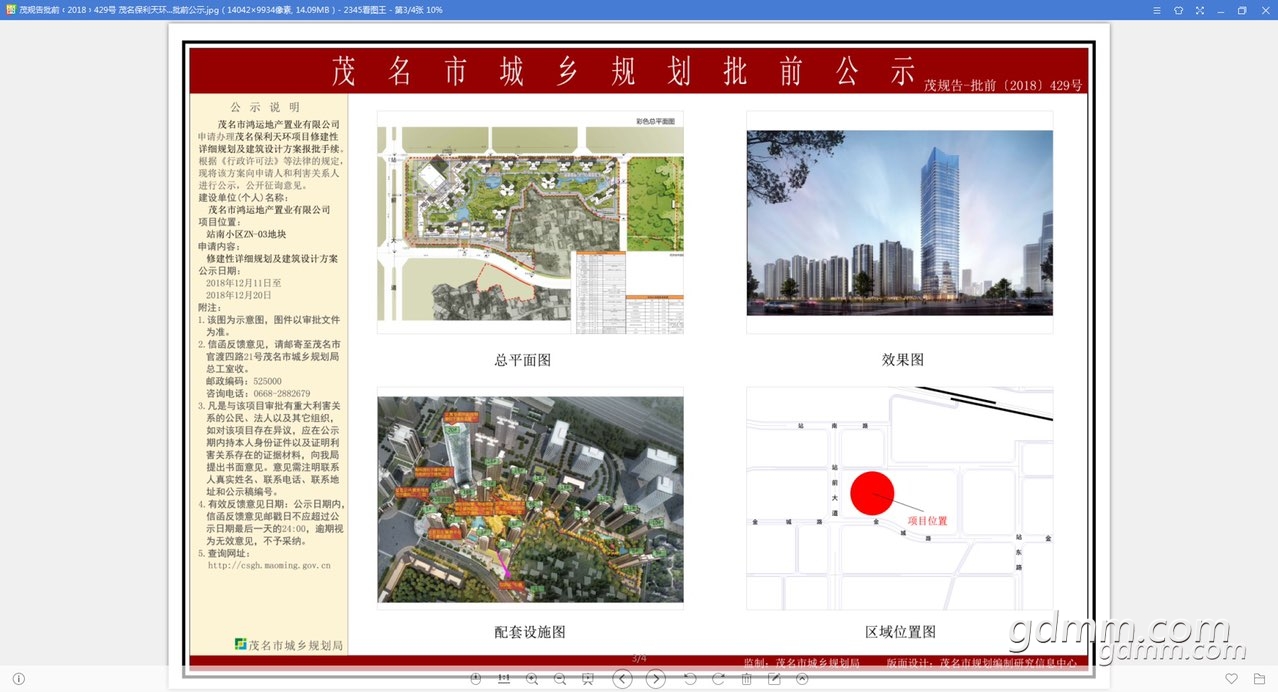Expand more tools with the up chevron

click(802, 679)
